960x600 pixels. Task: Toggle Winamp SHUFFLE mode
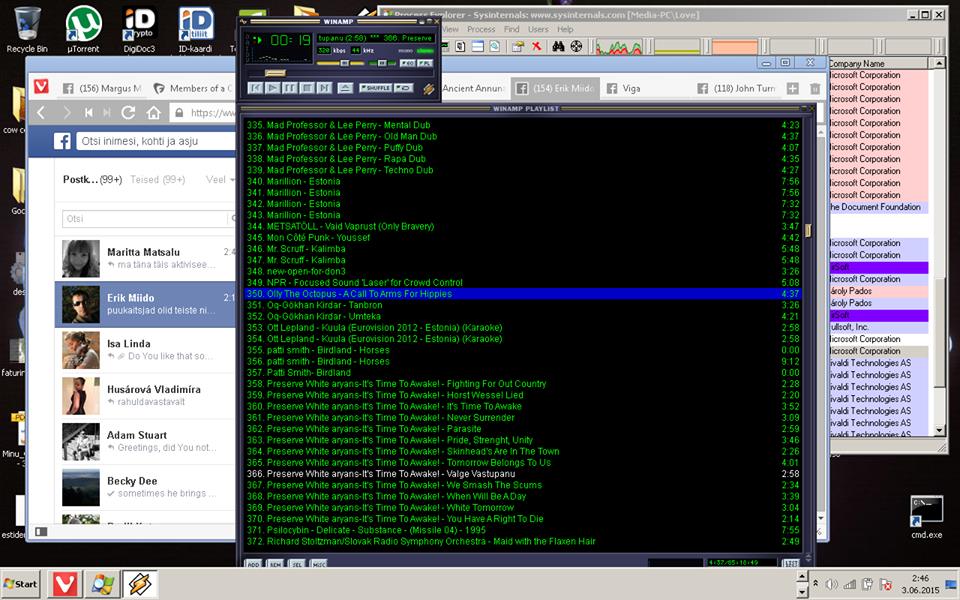pos(375,88)
